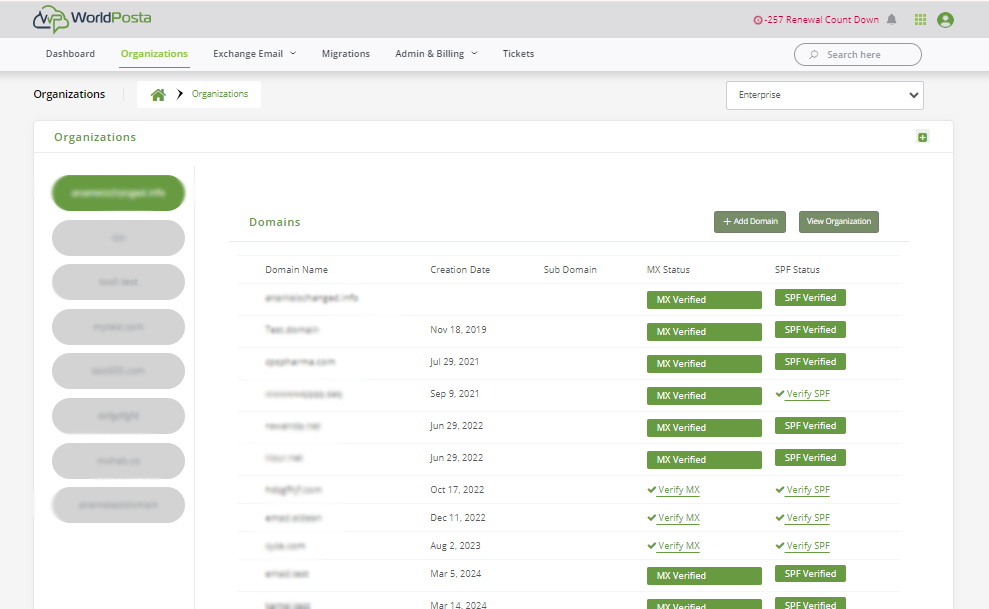Click in the Search here field
Screen dimensions: 989x609
point(867,55)
